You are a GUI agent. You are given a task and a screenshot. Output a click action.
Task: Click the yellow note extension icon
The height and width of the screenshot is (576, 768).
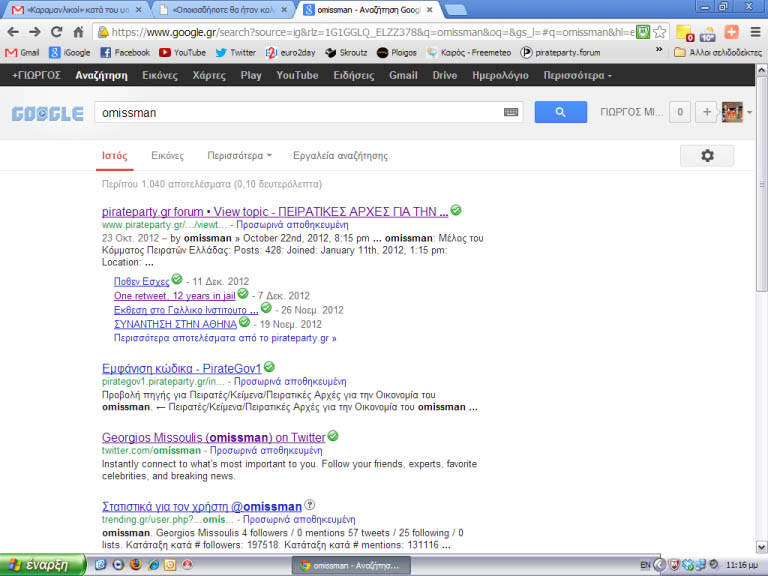(684, 33)
